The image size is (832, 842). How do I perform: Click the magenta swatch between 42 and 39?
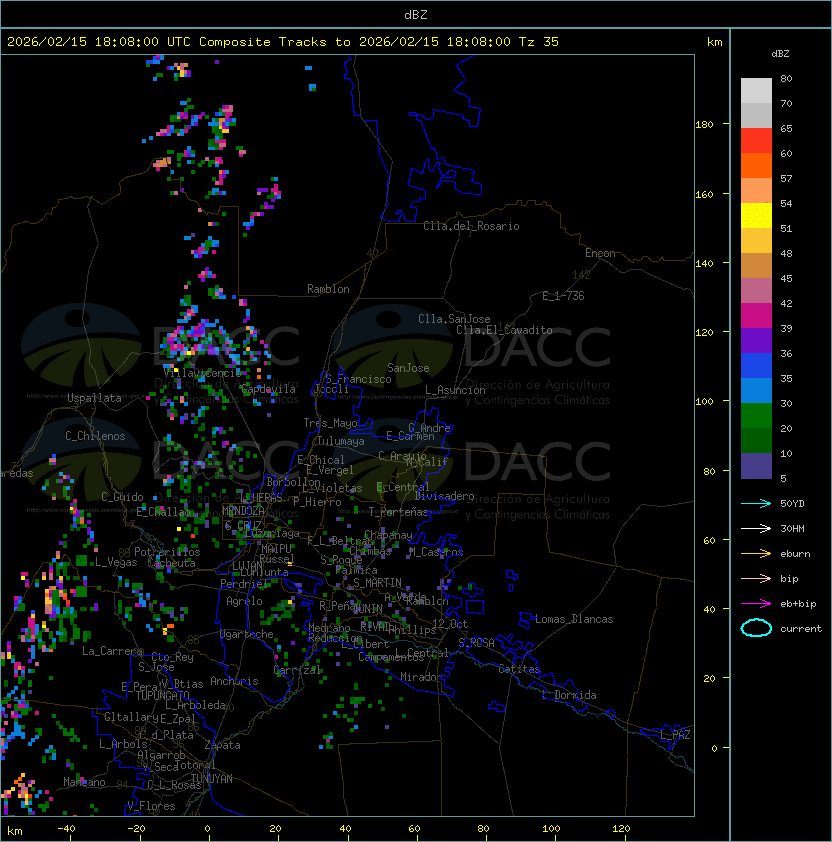tap(756, 315)
